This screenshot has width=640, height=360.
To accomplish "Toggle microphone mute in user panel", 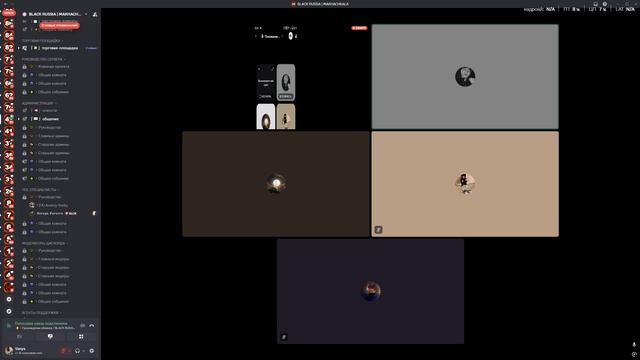I will pyautogui.click(x=63, y=351).
